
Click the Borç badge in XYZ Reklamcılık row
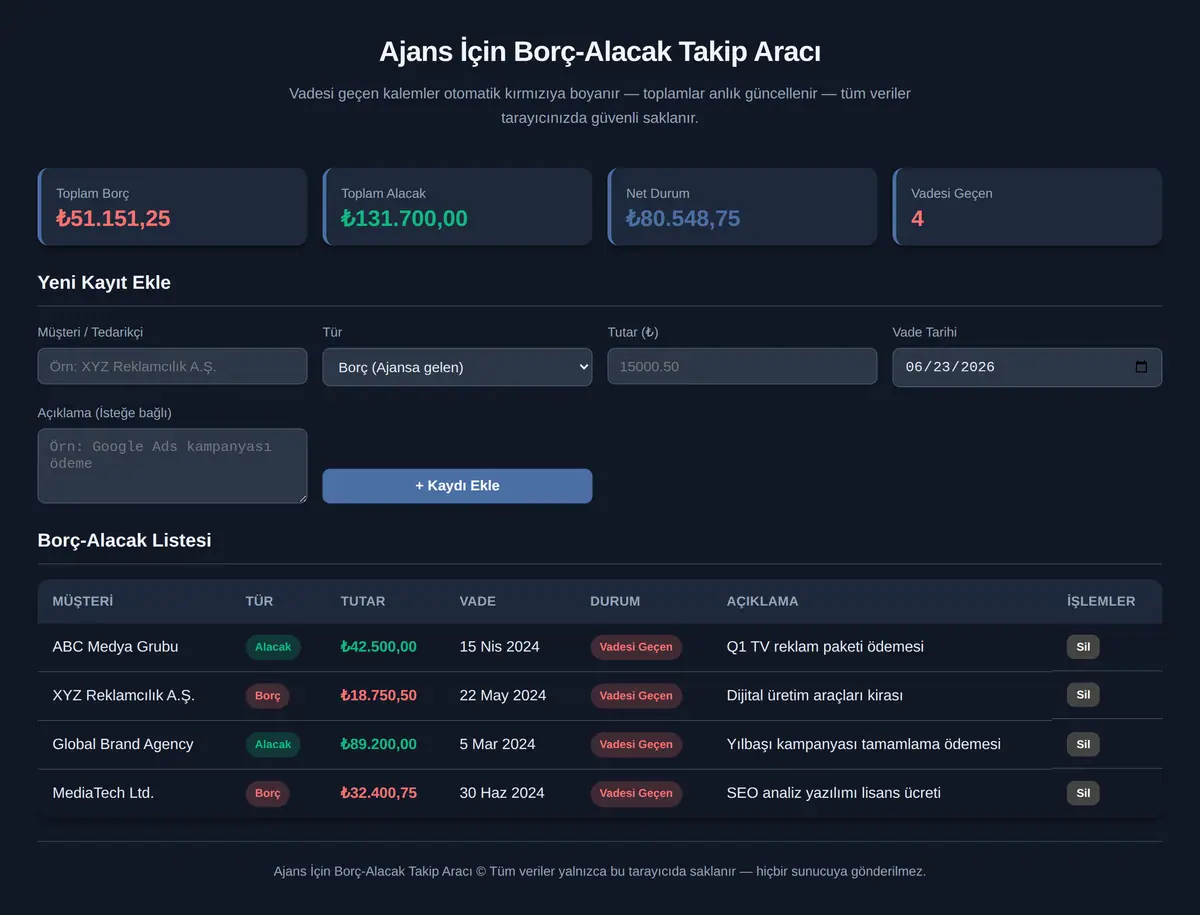point(267,695)
